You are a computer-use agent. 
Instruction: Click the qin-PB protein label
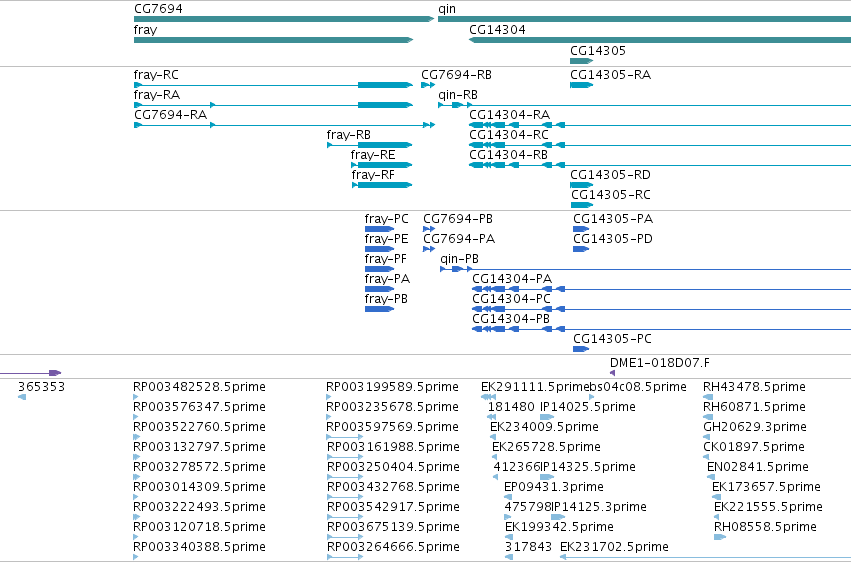(460, 259)
